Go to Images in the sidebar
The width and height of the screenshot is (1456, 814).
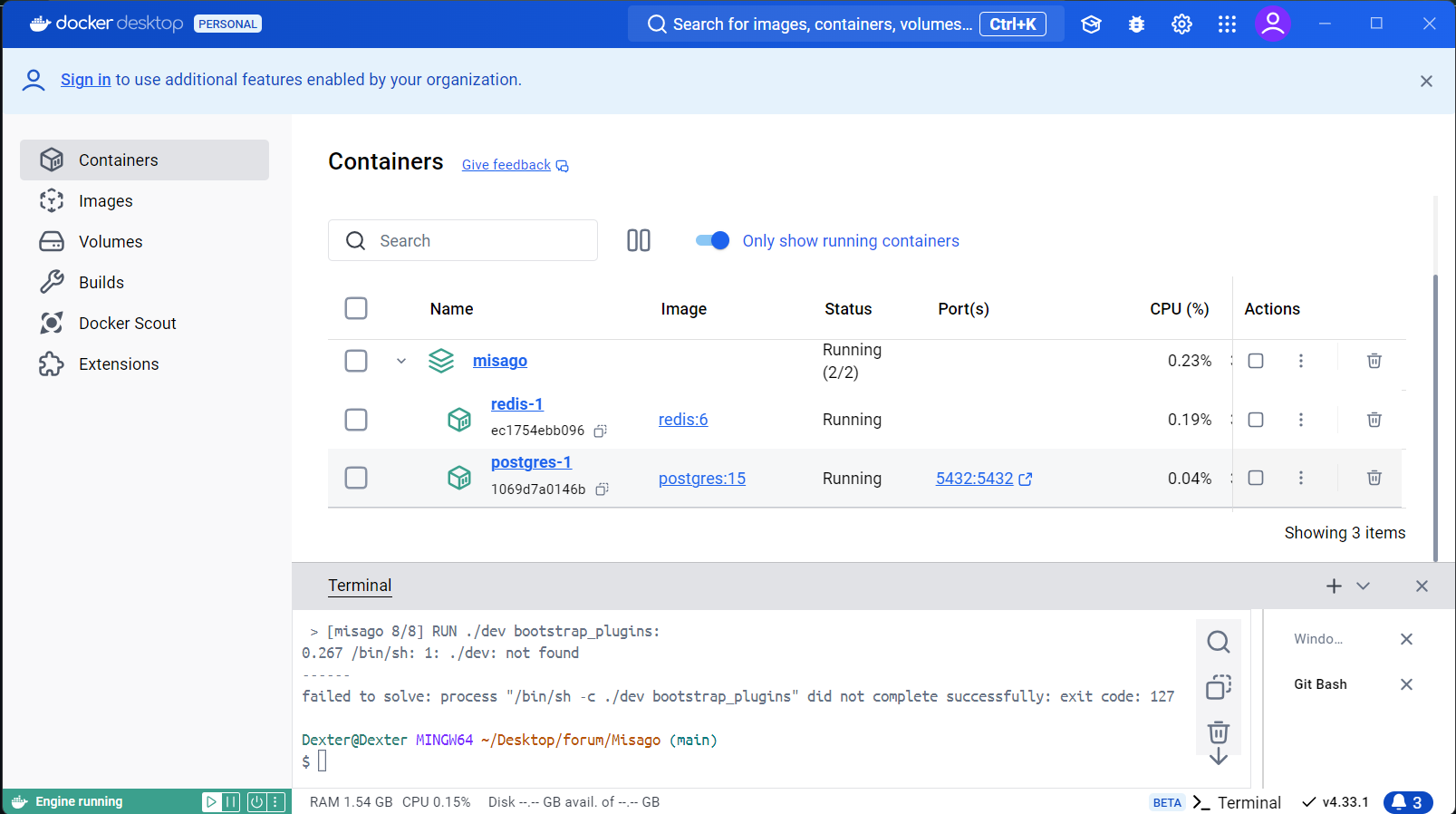106,201
